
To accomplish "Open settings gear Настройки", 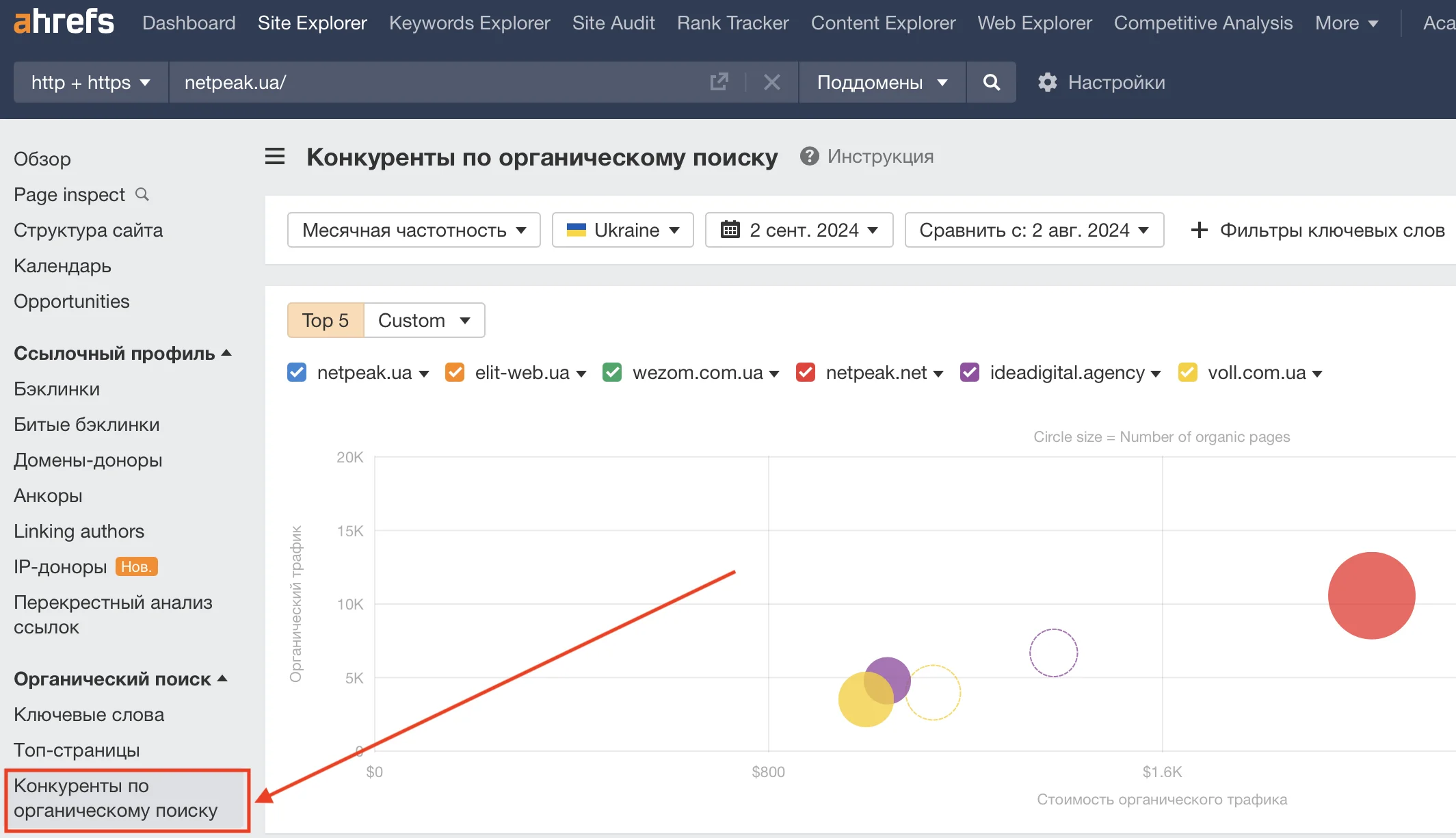I will click(1101, 82).
